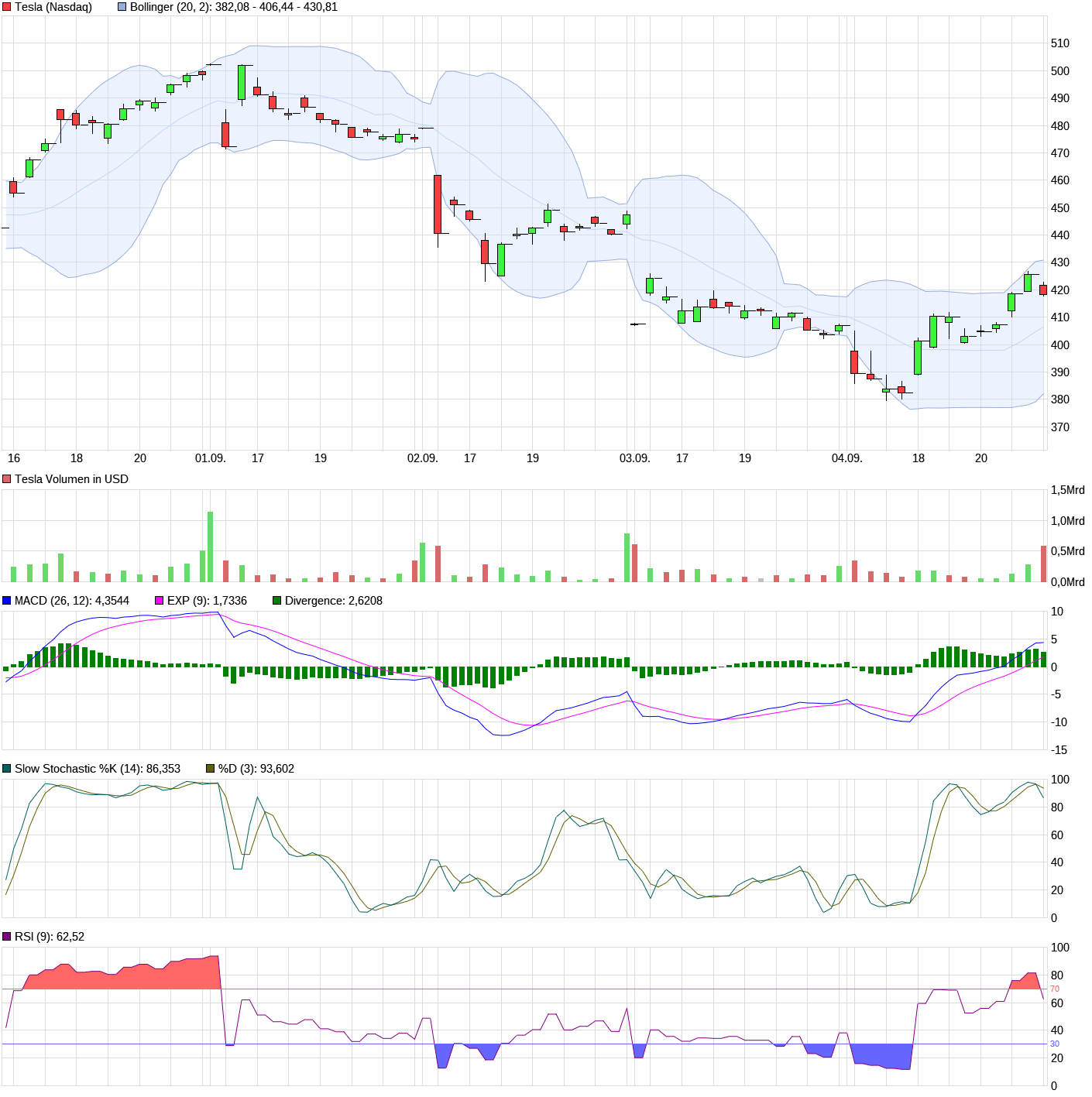Select the magenta EXP (9) legend swatch
The width and height of the screenshot is (1092, 1097).
click(x=160, y=601)
